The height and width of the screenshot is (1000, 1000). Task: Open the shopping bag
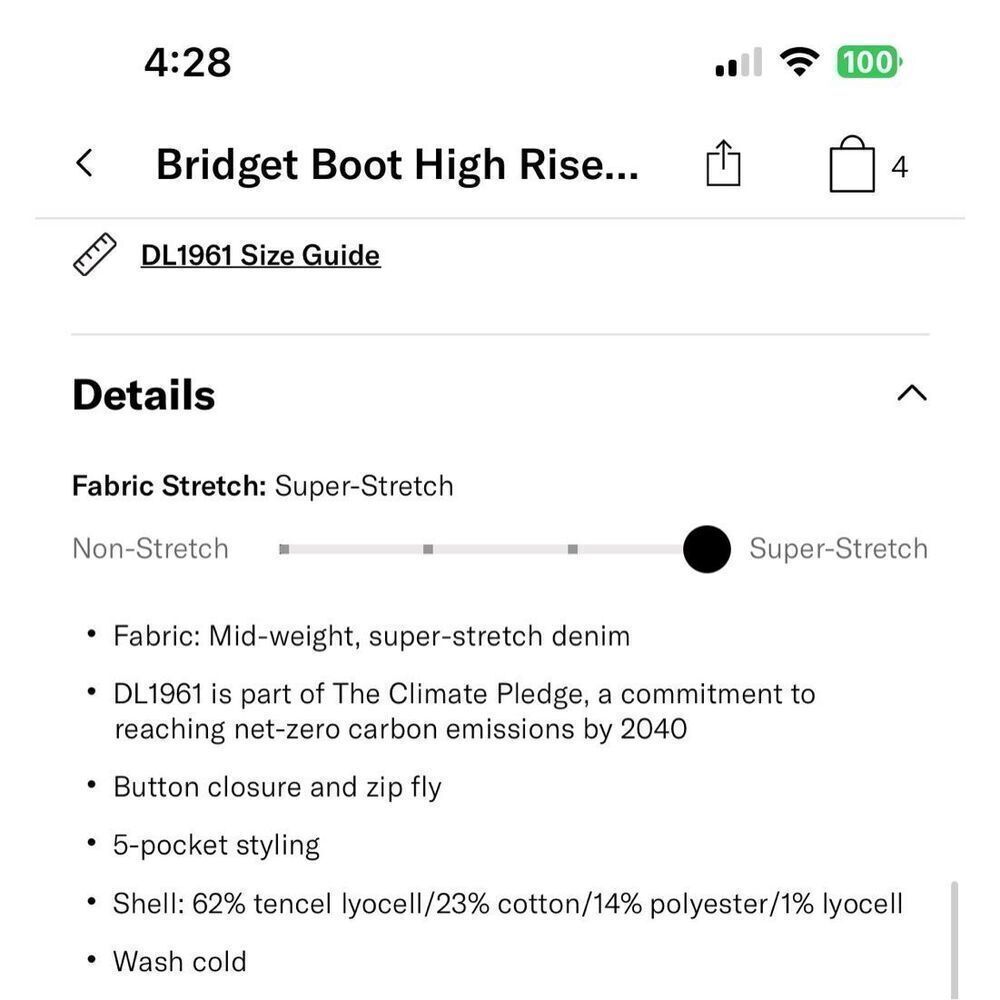tap(851, 163)
